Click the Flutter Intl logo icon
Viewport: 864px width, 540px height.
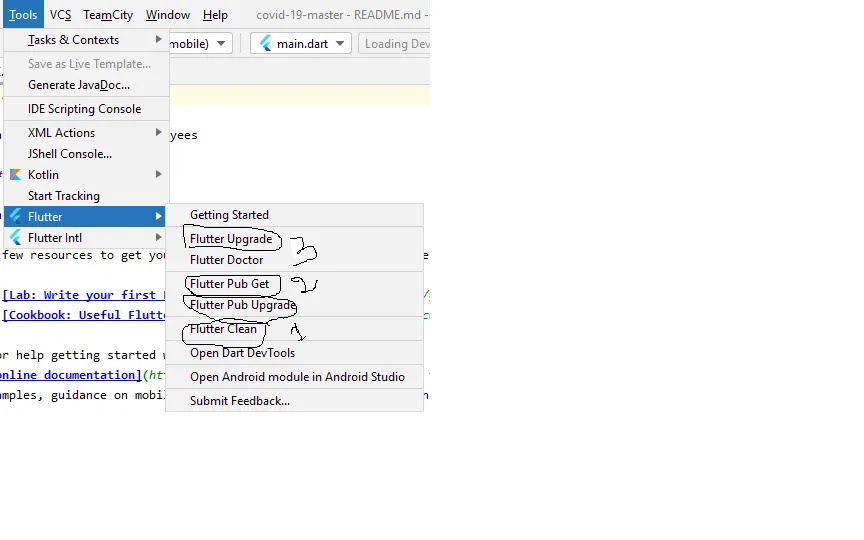pos(15,237)
